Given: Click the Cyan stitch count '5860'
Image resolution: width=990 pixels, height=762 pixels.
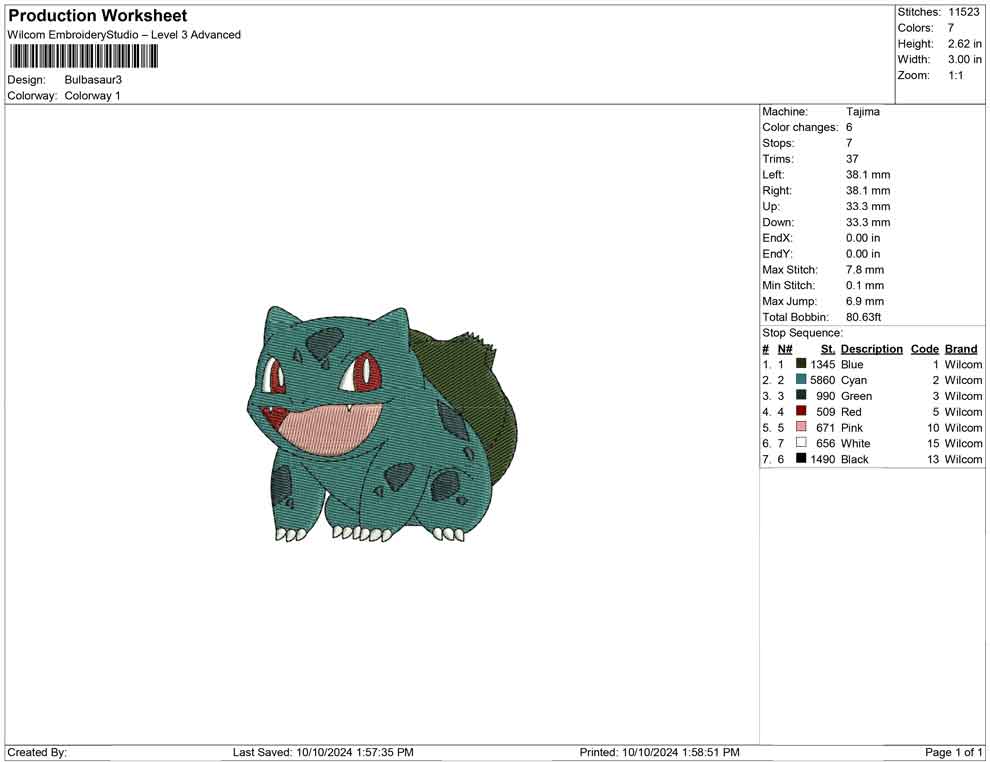Looking at the screenshot, I should coord(823,380).
